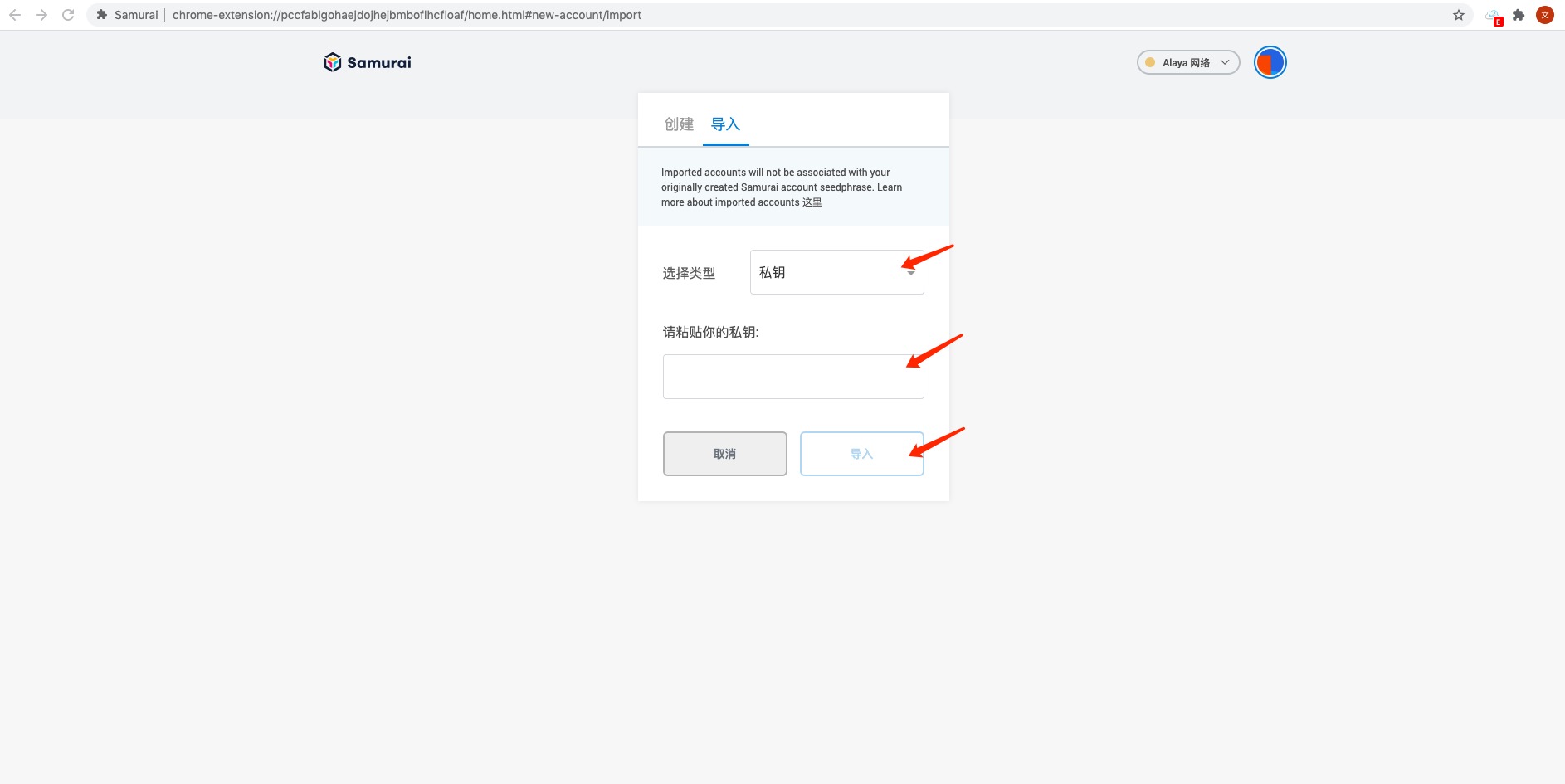Click the browser forward arrow
1565x784 pixels.
[x=41, y=15]
